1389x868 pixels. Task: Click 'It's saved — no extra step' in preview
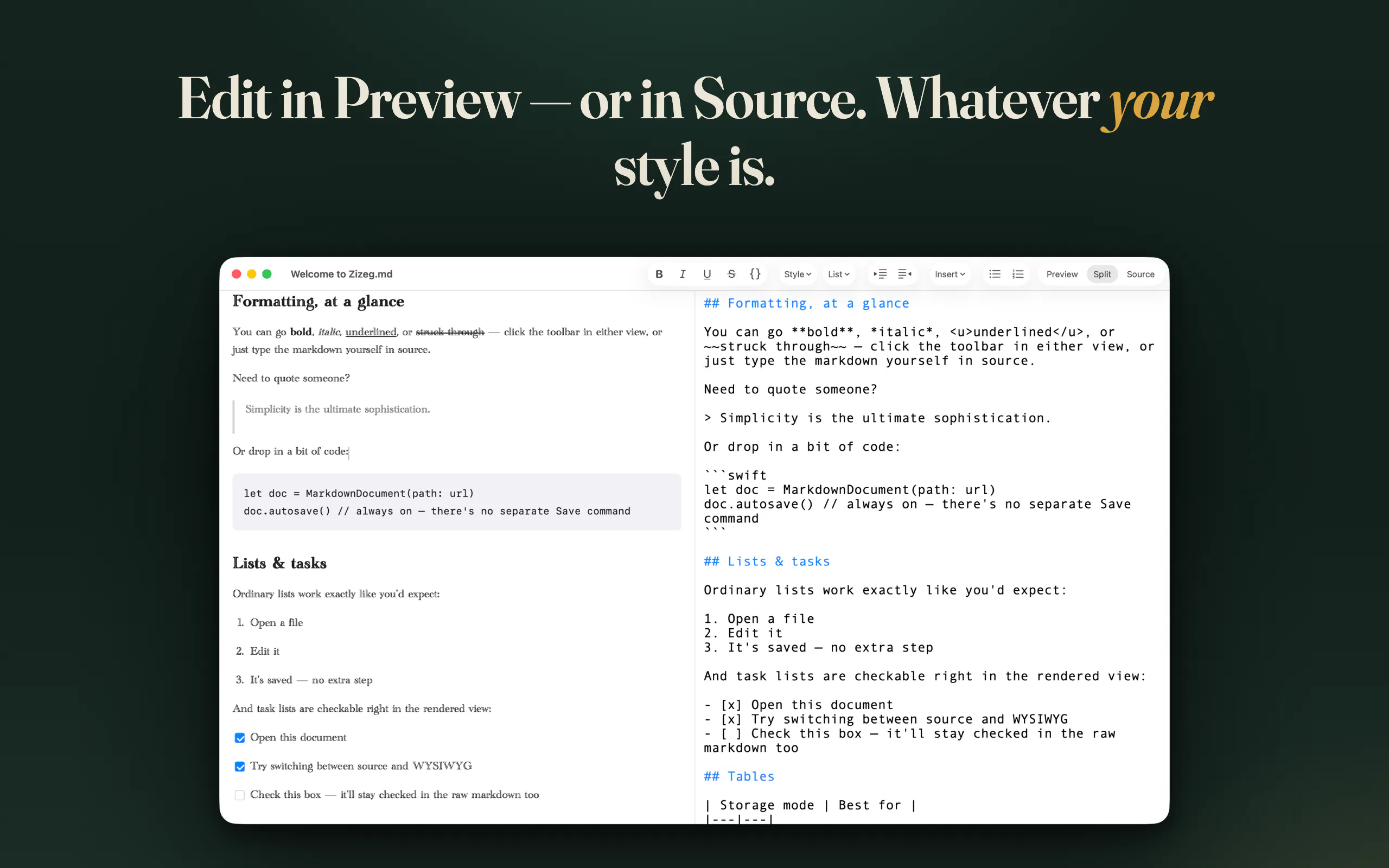coord(311,680)
